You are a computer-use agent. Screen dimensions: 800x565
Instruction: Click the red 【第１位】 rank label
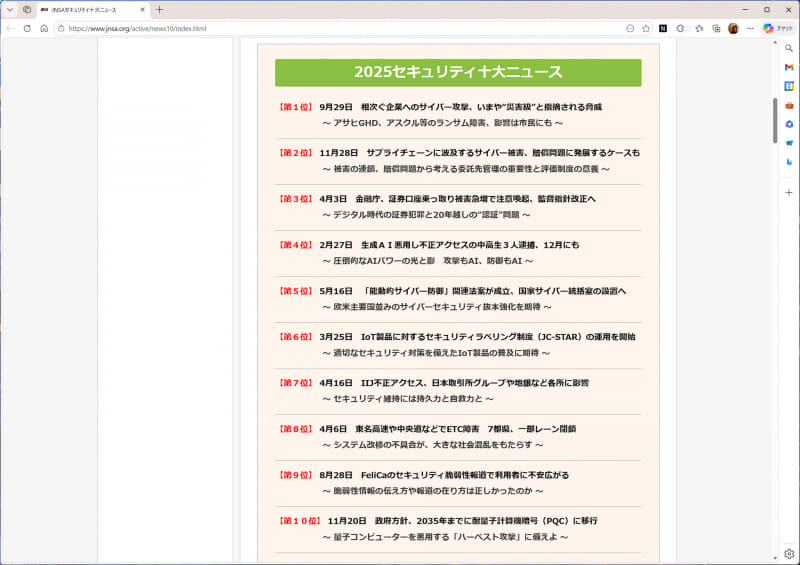point(295,107)
